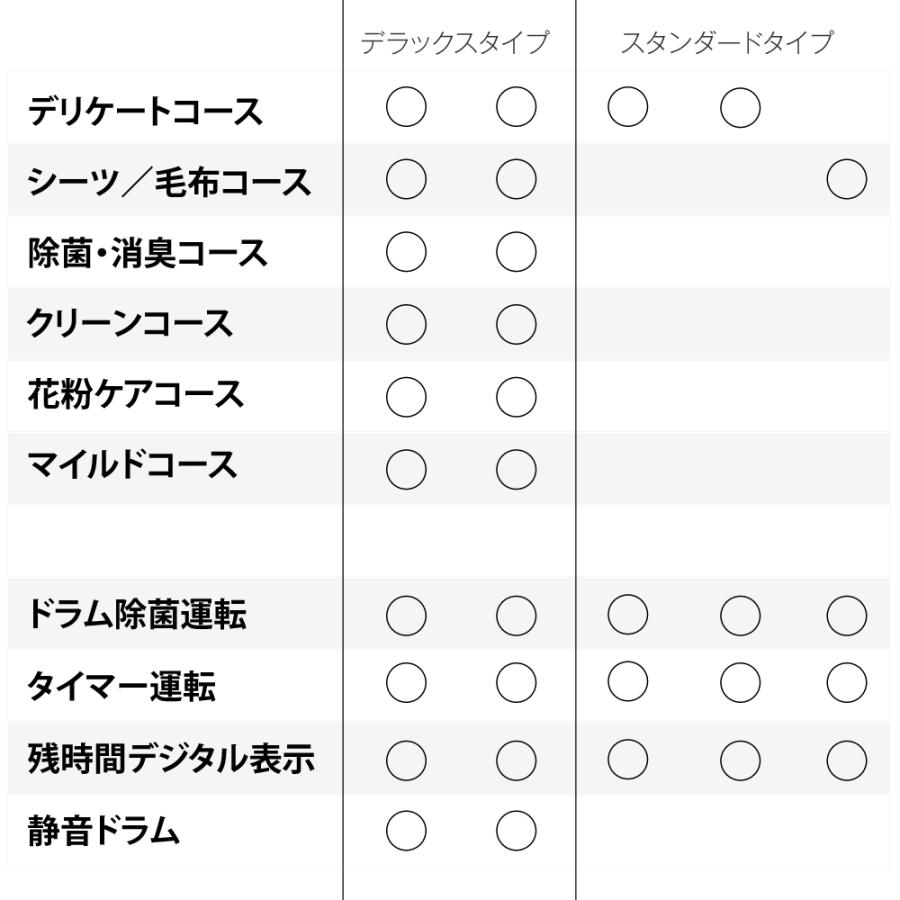Click last Standard circle in ドラム除菌運転 row
The height and width of the screenshot is (900, 900).
point(847,613)
